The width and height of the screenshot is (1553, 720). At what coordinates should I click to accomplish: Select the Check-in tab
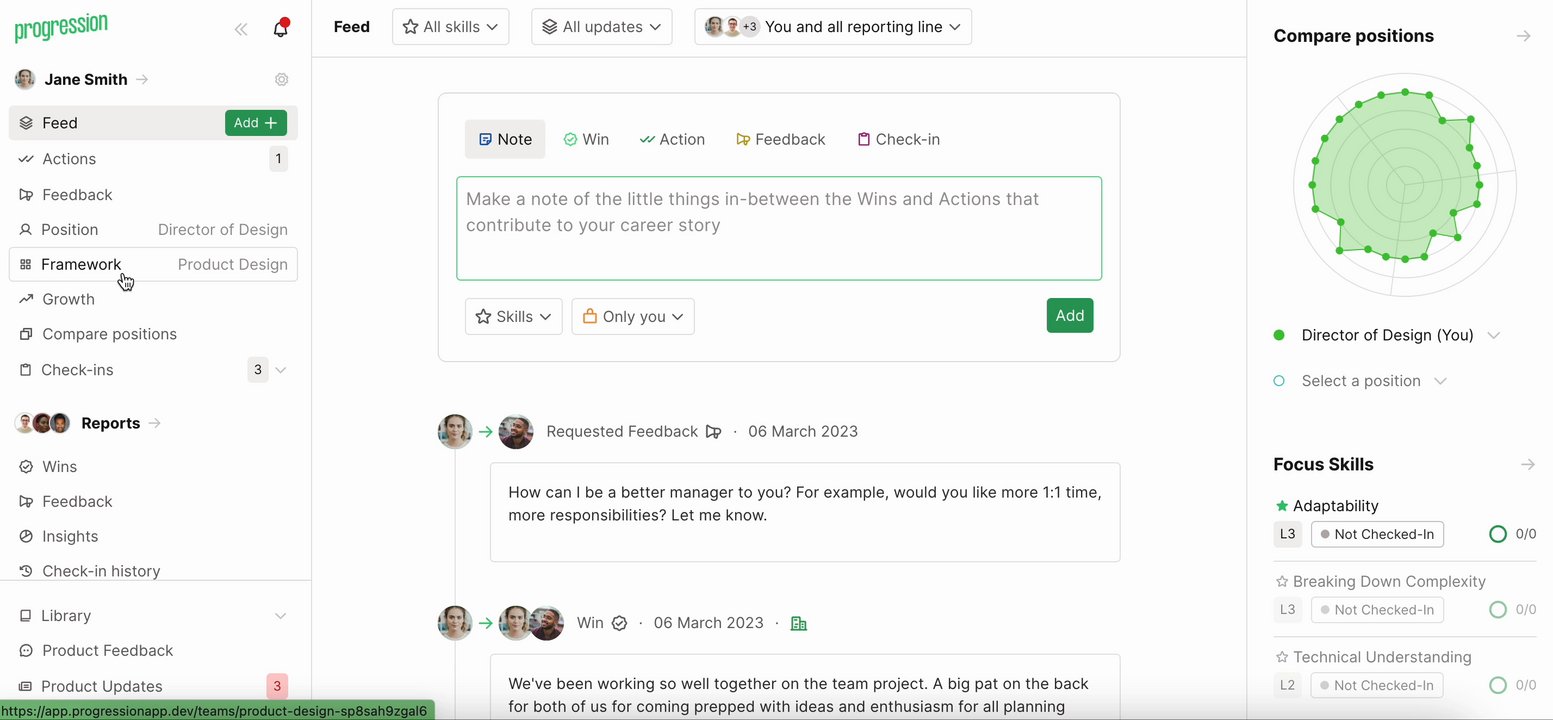click(x=898, y=139)
